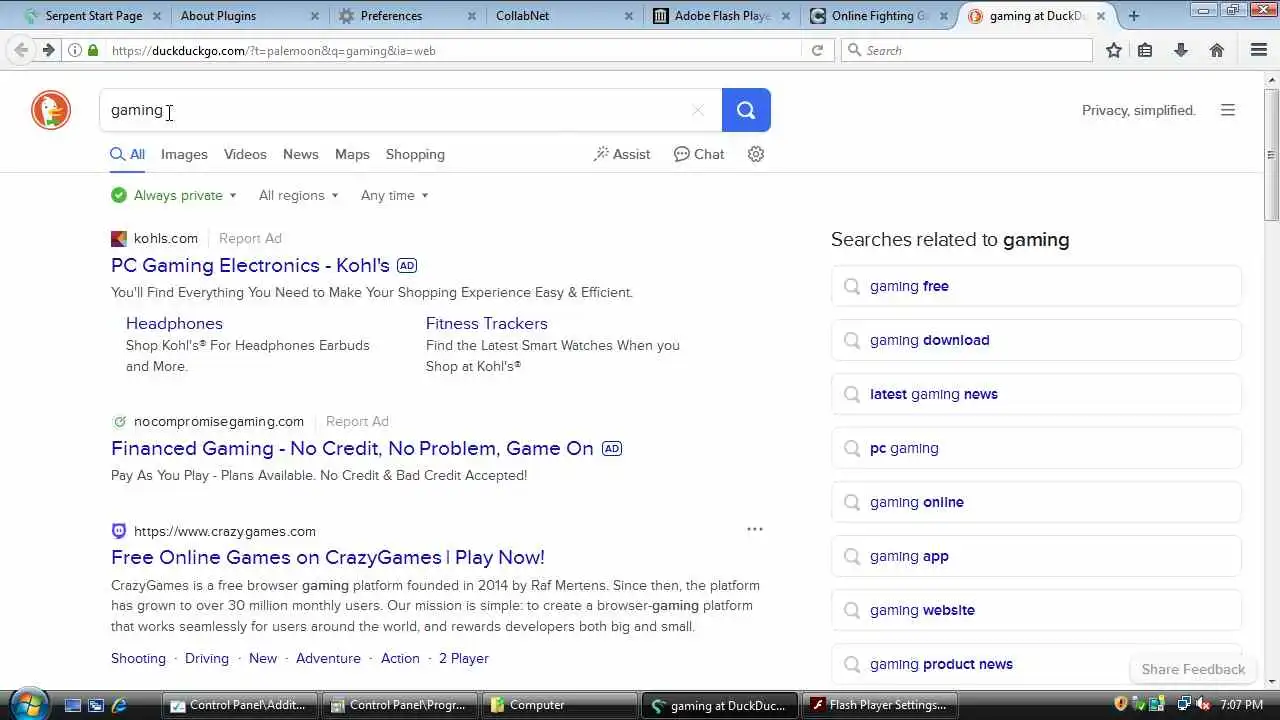Viewport: 1280px width, 720px height.
Task: Open PC Gaming Electronics - Kohl's link
Action: click(x=250, y=265)
